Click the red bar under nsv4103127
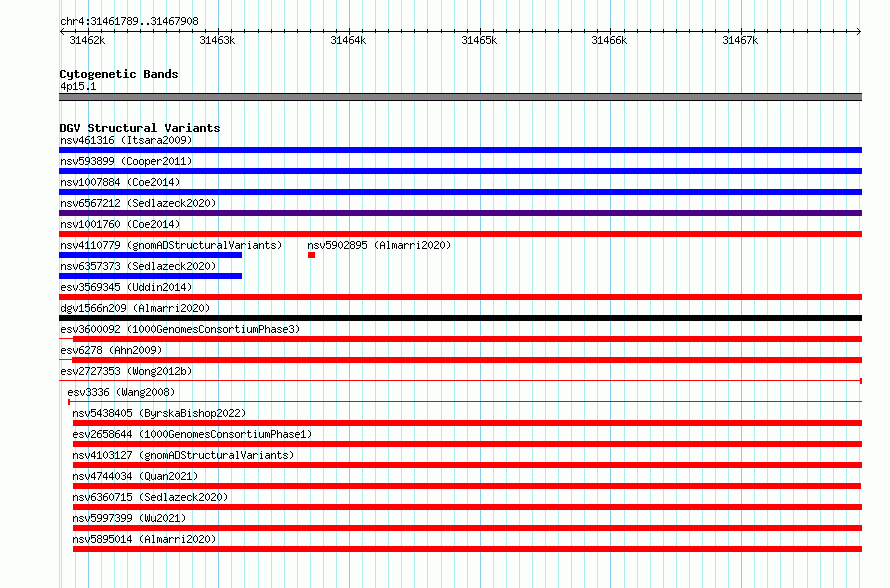 tap(467, 465)
